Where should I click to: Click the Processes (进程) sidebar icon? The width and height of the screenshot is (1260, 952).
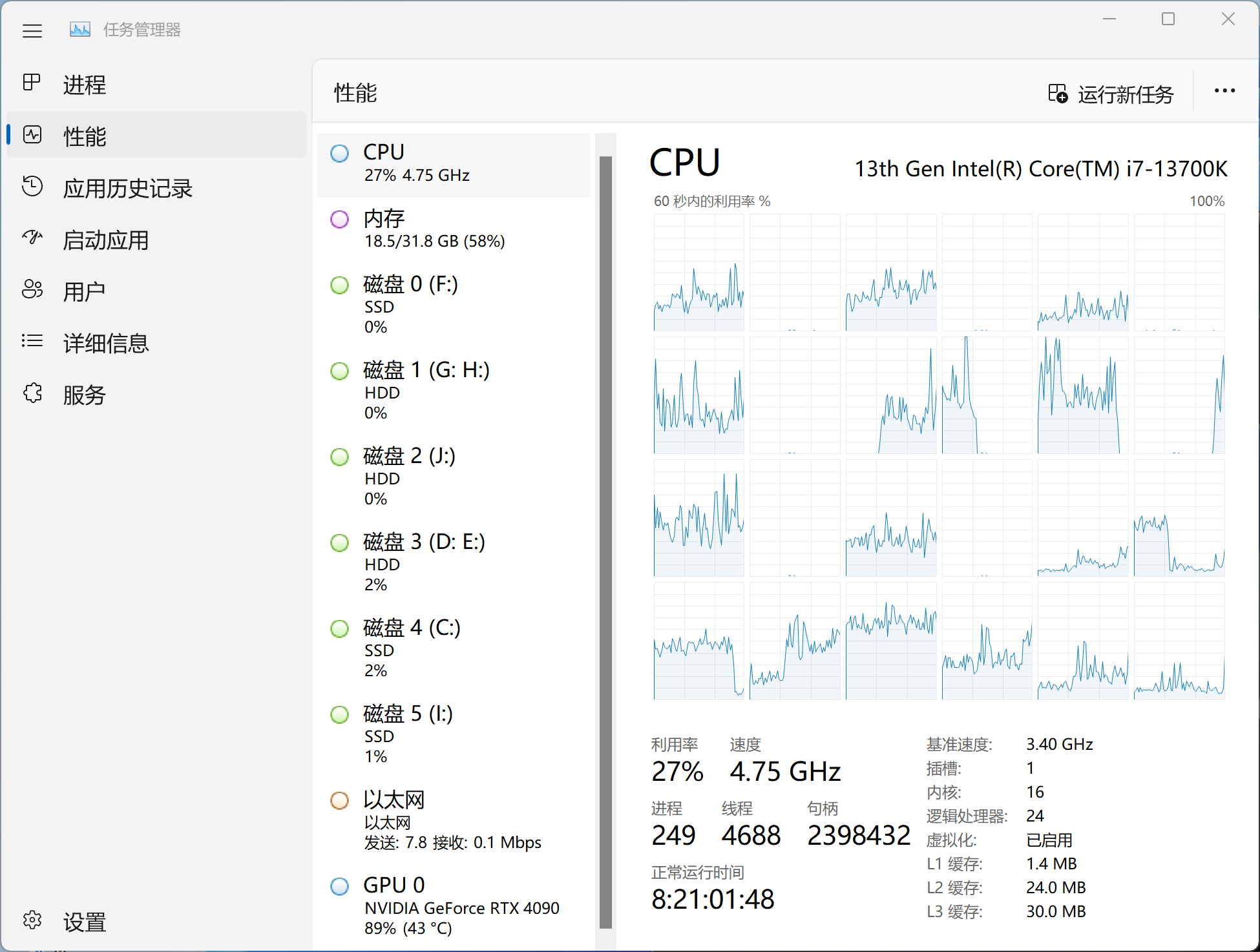(32, 83)
